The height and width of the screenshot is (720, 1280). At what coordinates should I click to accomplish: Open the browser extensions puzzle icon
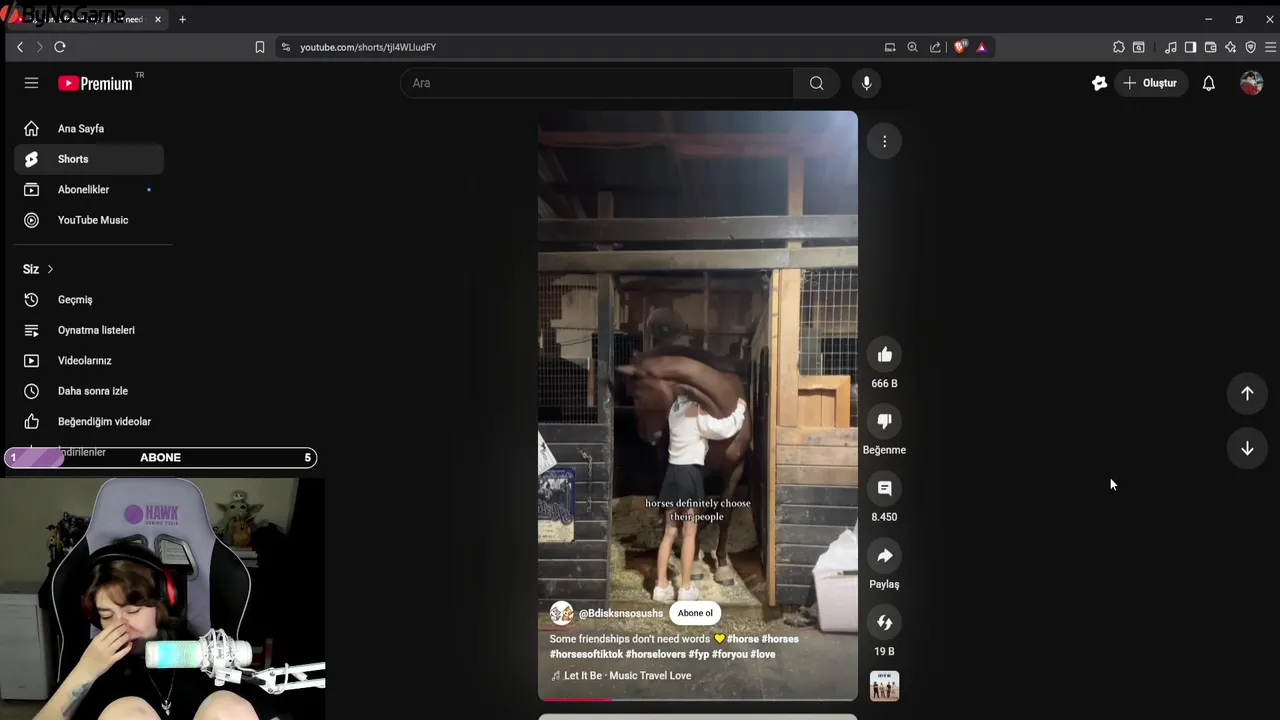point(1118,47)
